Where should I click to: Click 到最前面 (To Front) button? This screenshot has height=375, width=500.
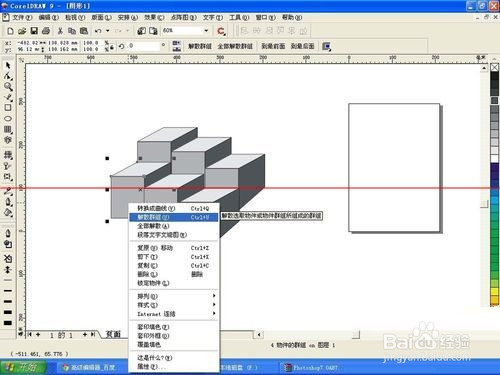(273, 46)
